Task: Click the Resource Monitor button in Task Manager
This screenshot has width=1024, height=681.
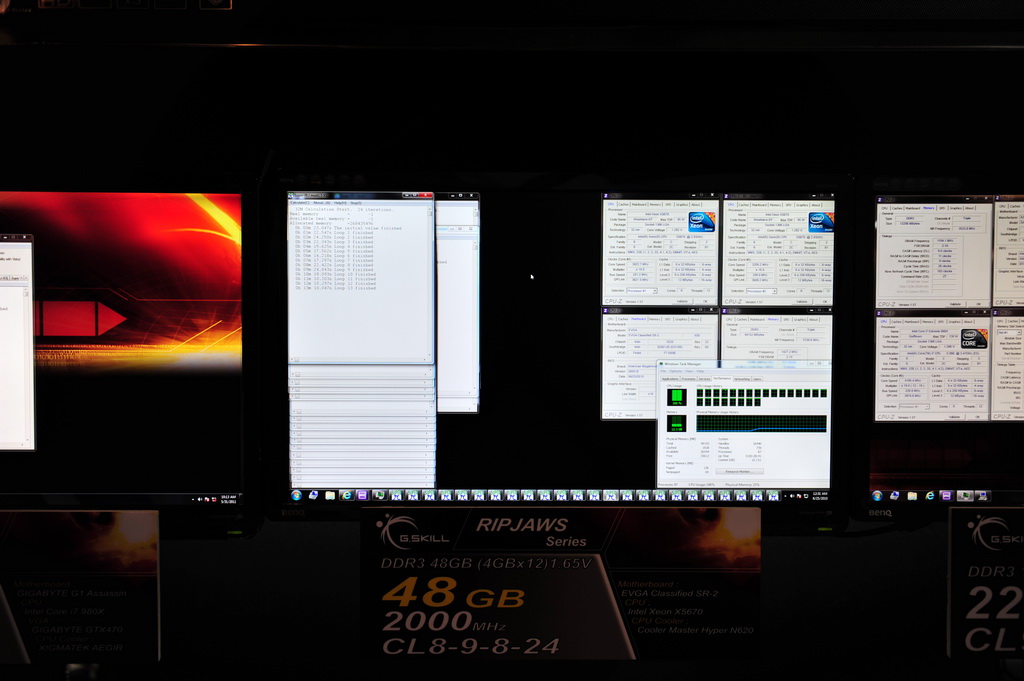Action: tap(737, 471)
